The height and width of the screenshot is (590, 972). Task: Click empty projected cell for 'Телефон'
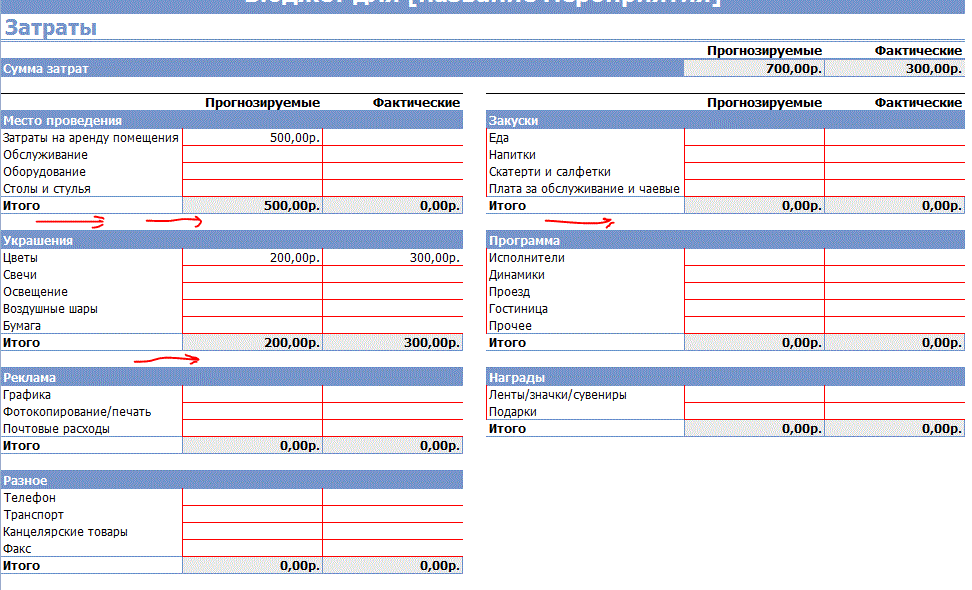252,497
